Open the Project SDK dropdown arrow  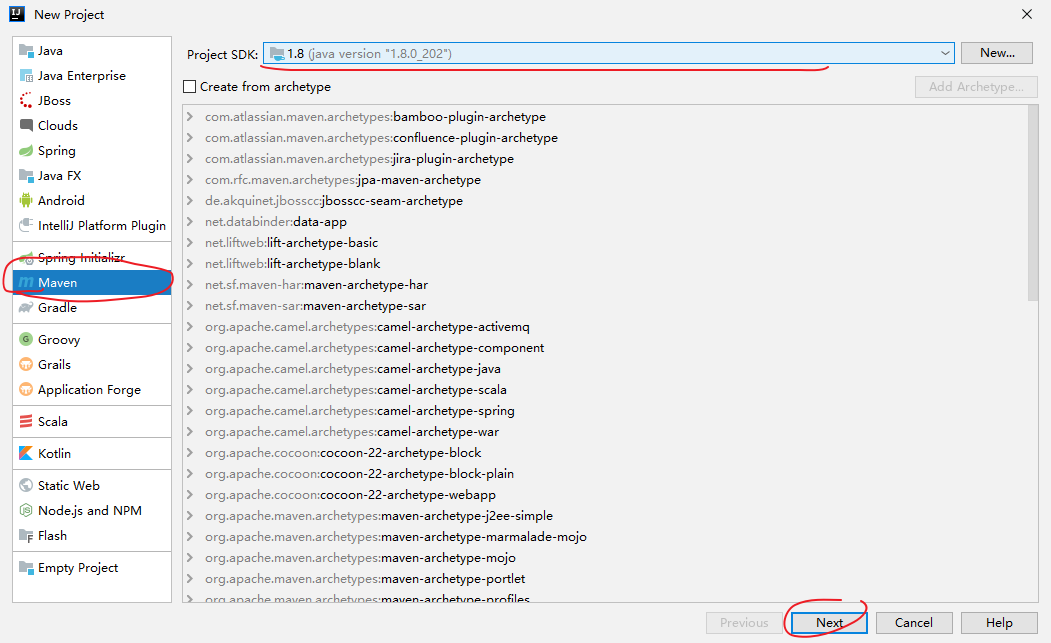pos(944,54)
